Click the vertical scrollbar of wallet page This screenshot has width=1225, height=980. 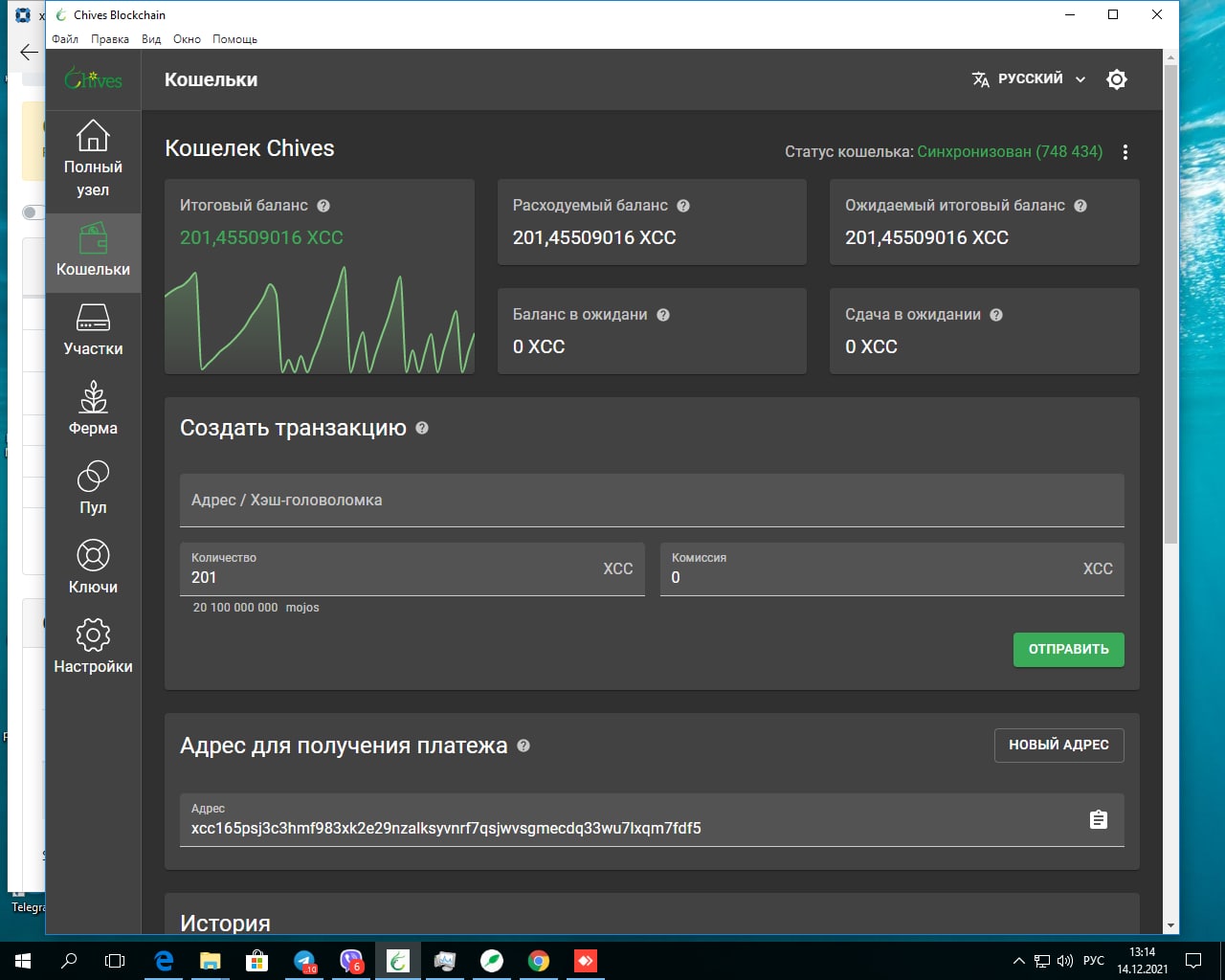click(1170, 304)
